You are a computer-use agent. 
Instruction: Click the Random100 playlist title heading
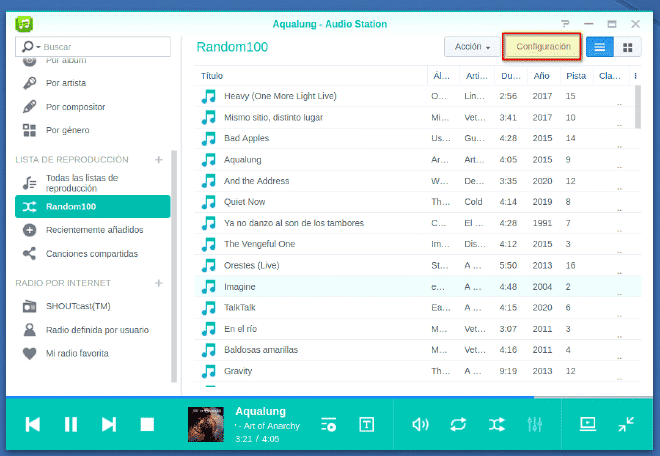click(x=232, y=47)
